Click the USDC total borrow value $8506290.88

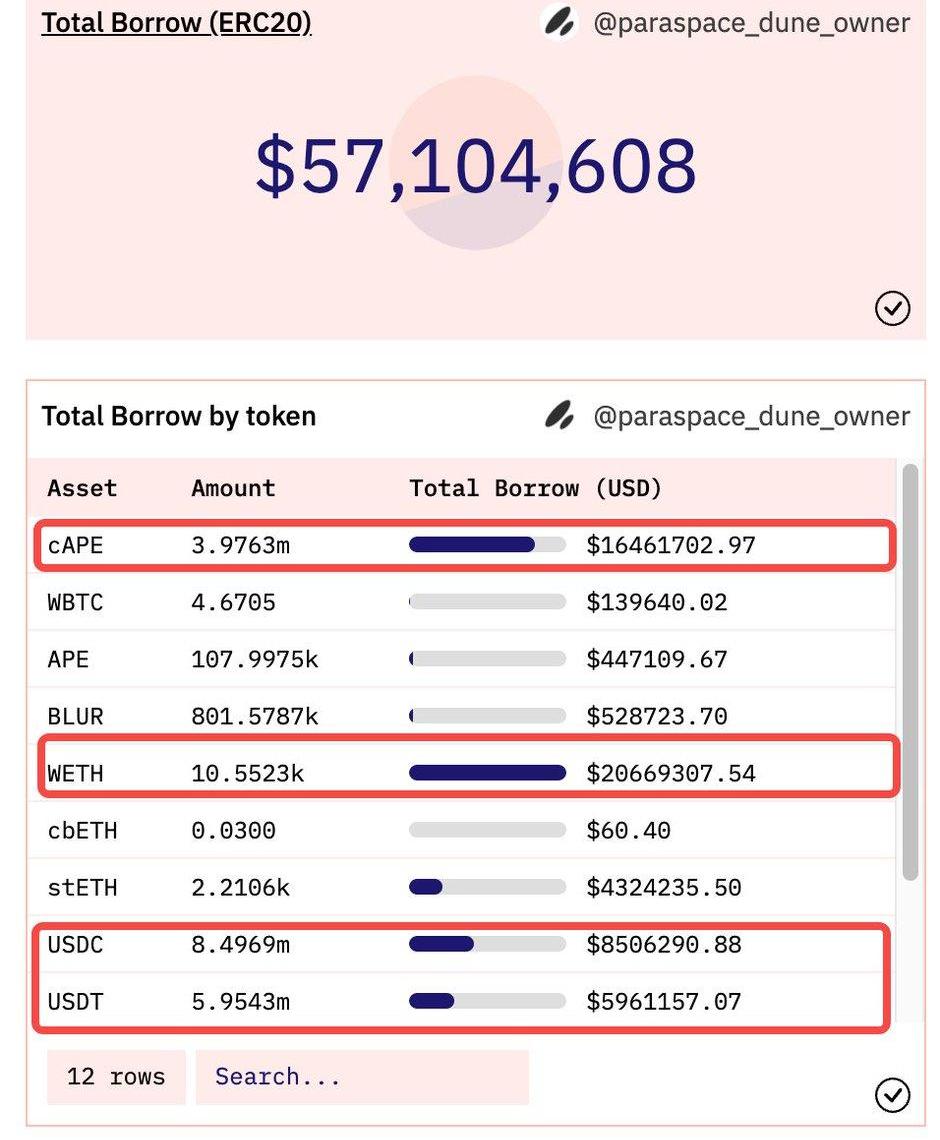[663, 944]
